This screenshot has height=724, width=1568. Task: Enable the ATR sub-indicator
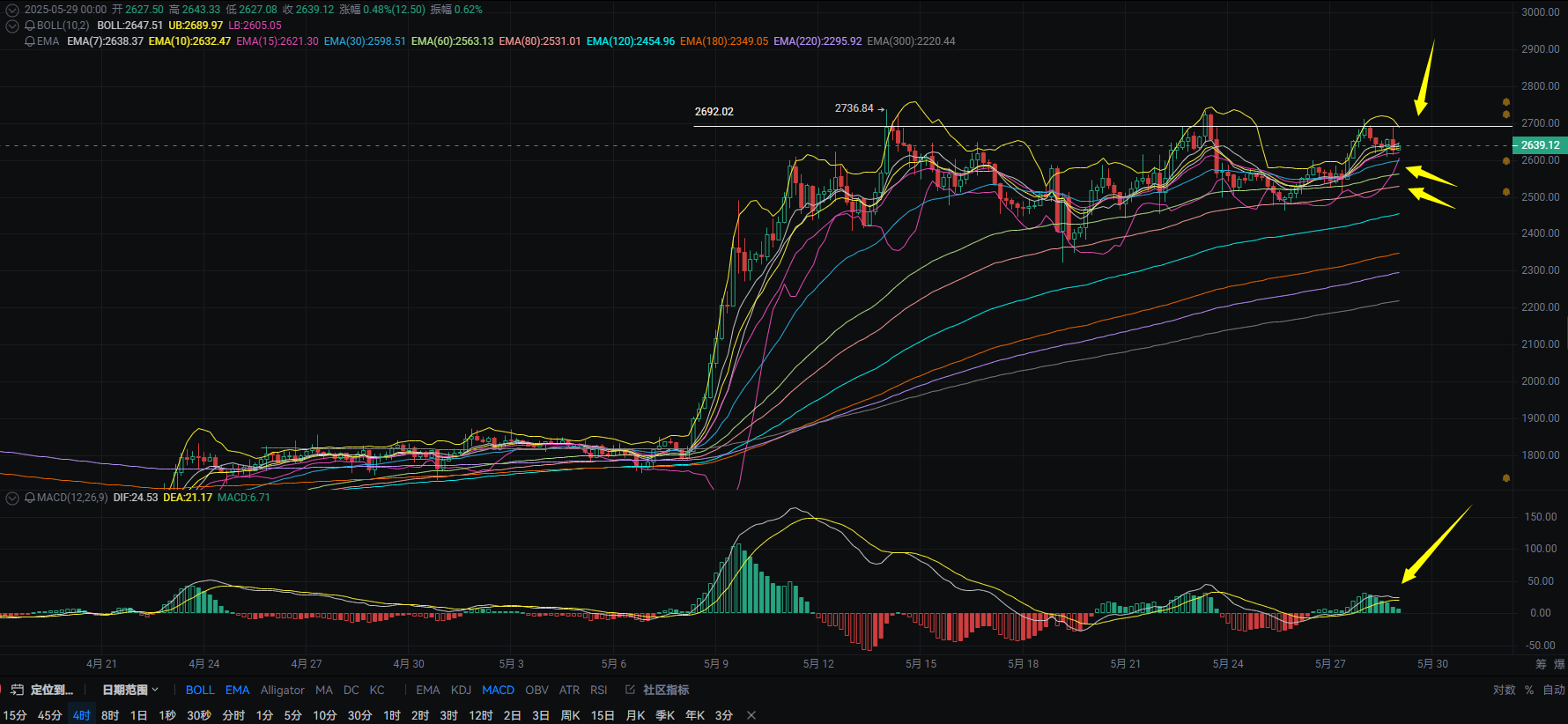pyautogui.click(x=569, y=690)
